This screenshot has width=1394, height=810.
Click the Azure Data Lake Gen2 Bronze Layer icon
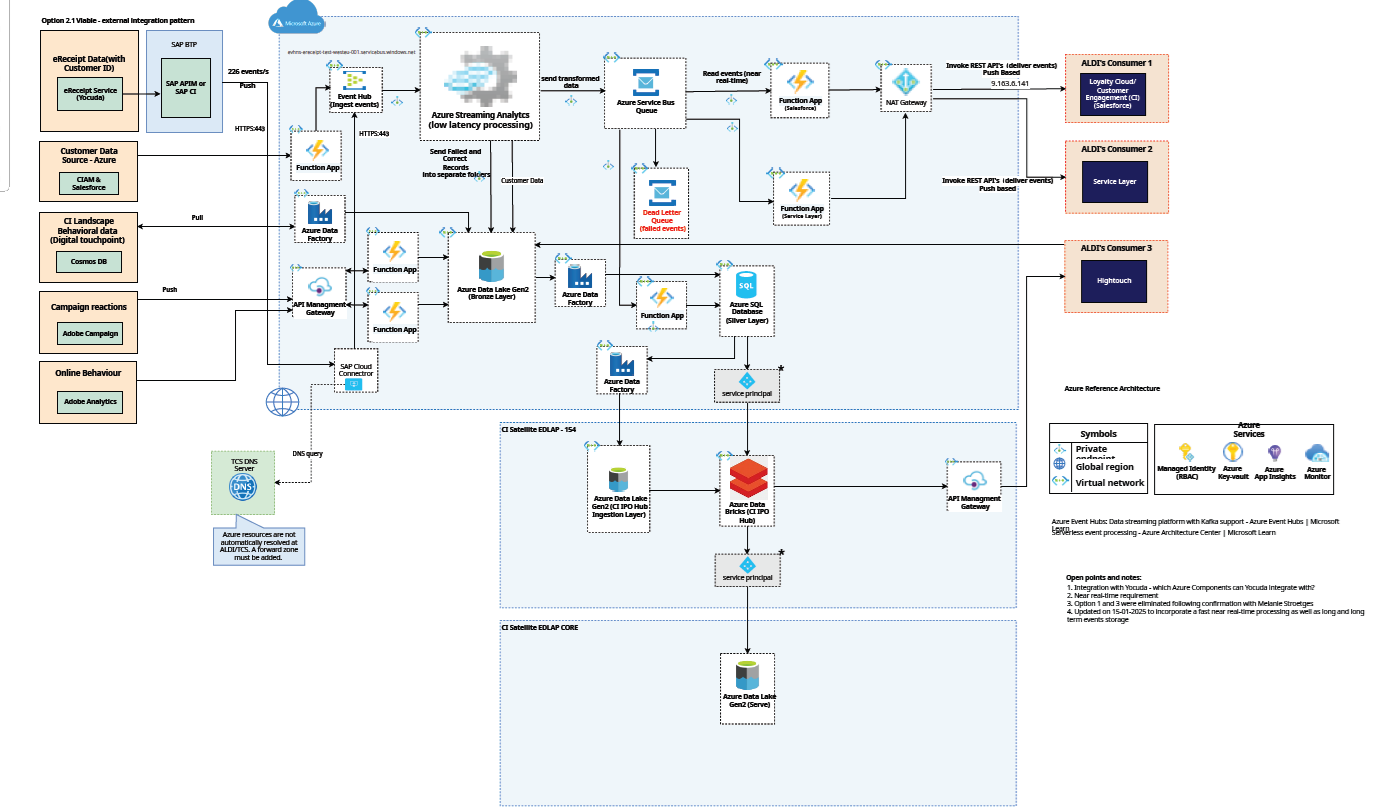pos(492,267)
